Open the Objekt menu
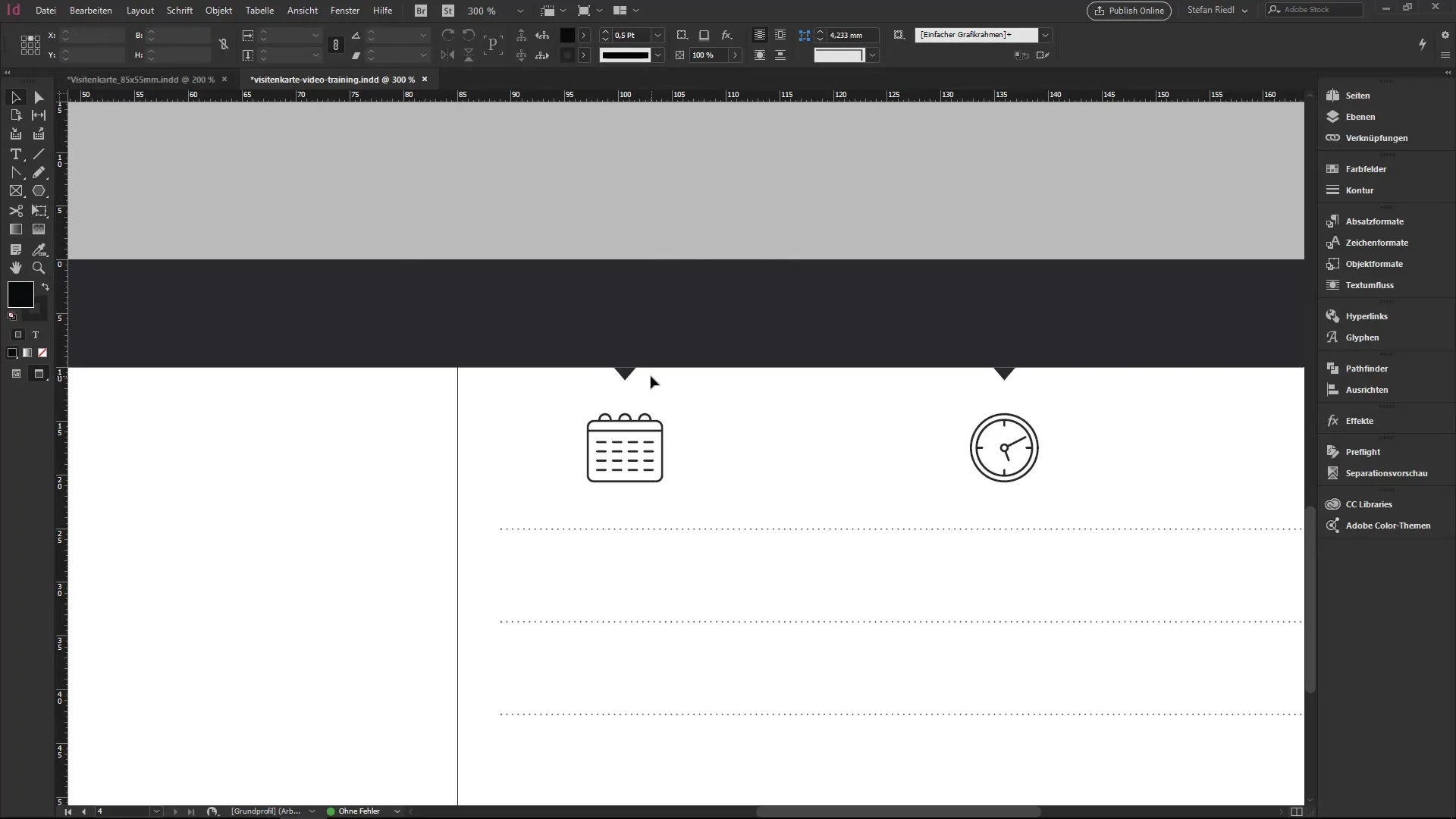The width and height of the screenshot is (1456, 819). [x=218, y=11]
